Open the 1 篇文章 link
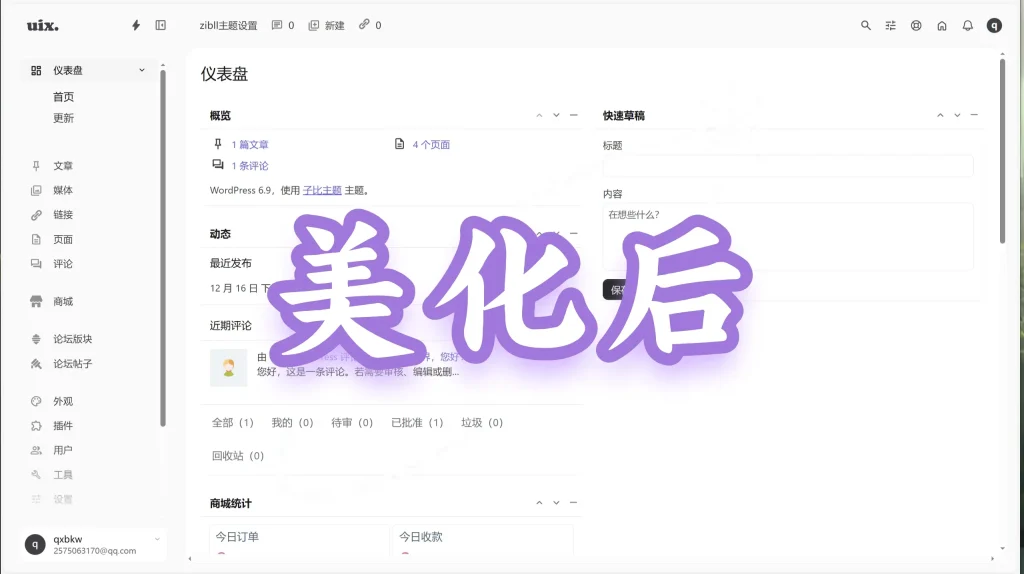 (x=250, y=144)
